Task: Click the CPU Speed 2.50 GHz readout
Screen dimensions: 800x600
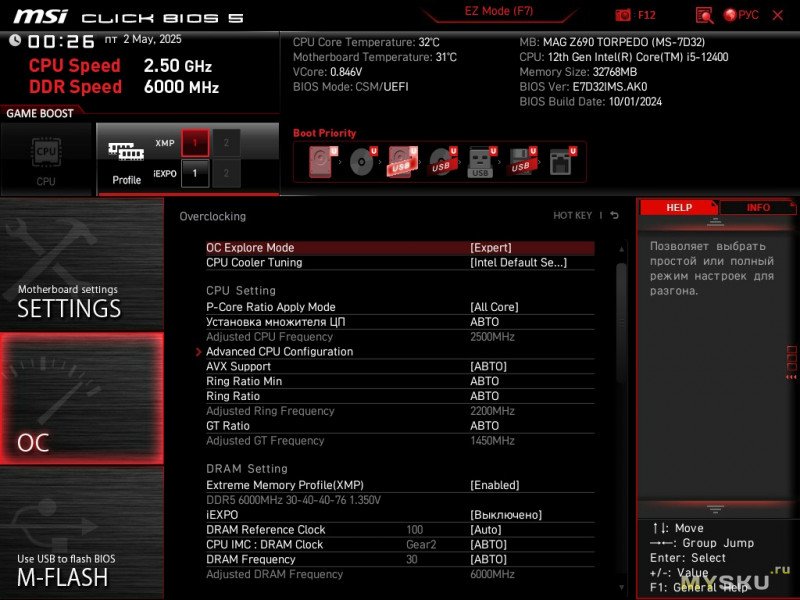Action: click(120, 66)
